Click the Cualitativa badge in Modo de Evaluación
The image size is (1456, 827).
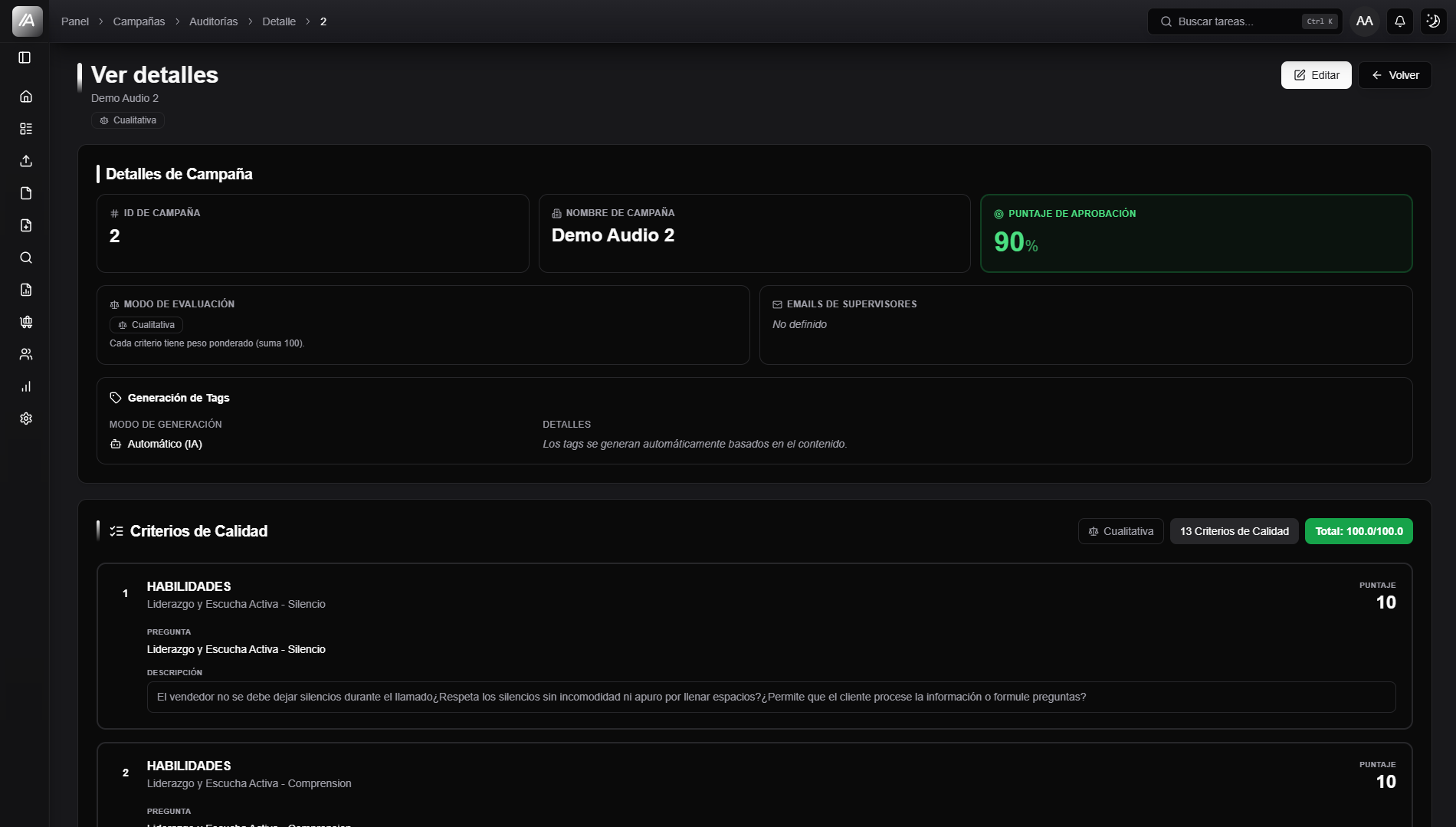[146, 325]
